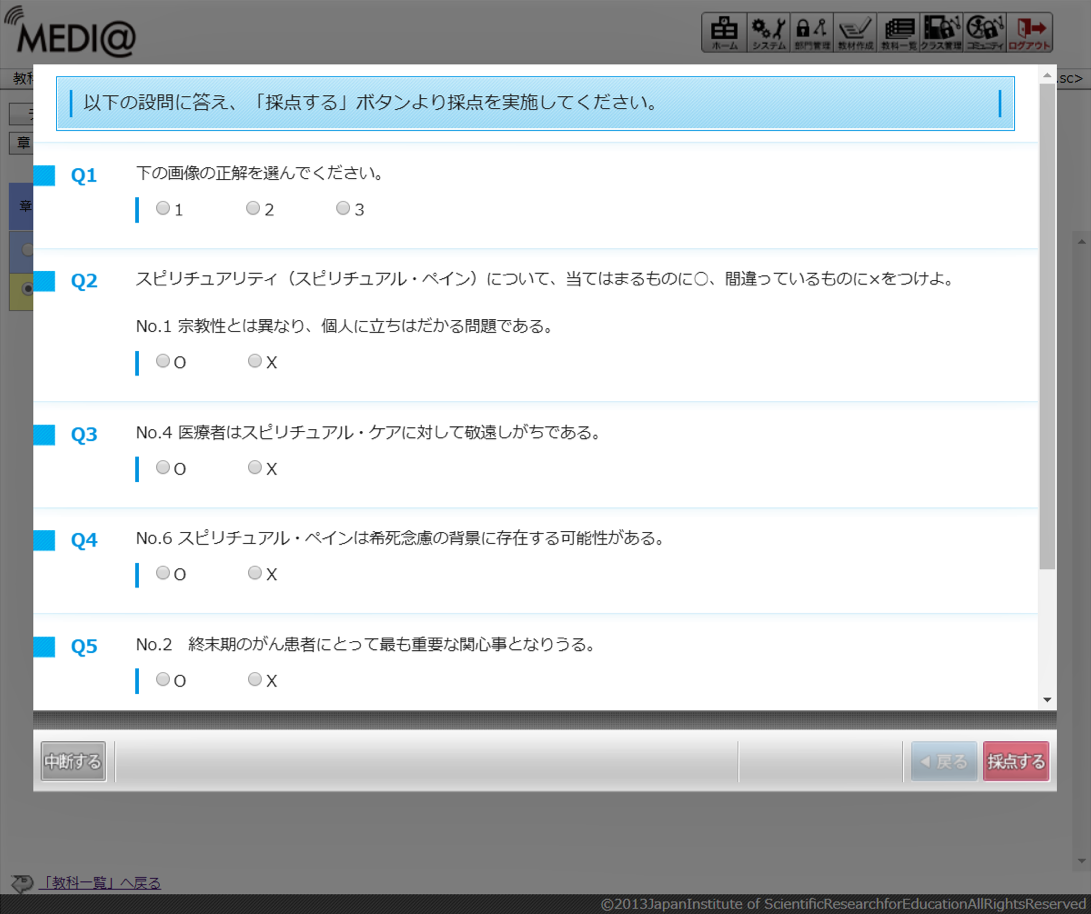
Task: Select answer 3 for Q1
Action: (x=343, y=208)
